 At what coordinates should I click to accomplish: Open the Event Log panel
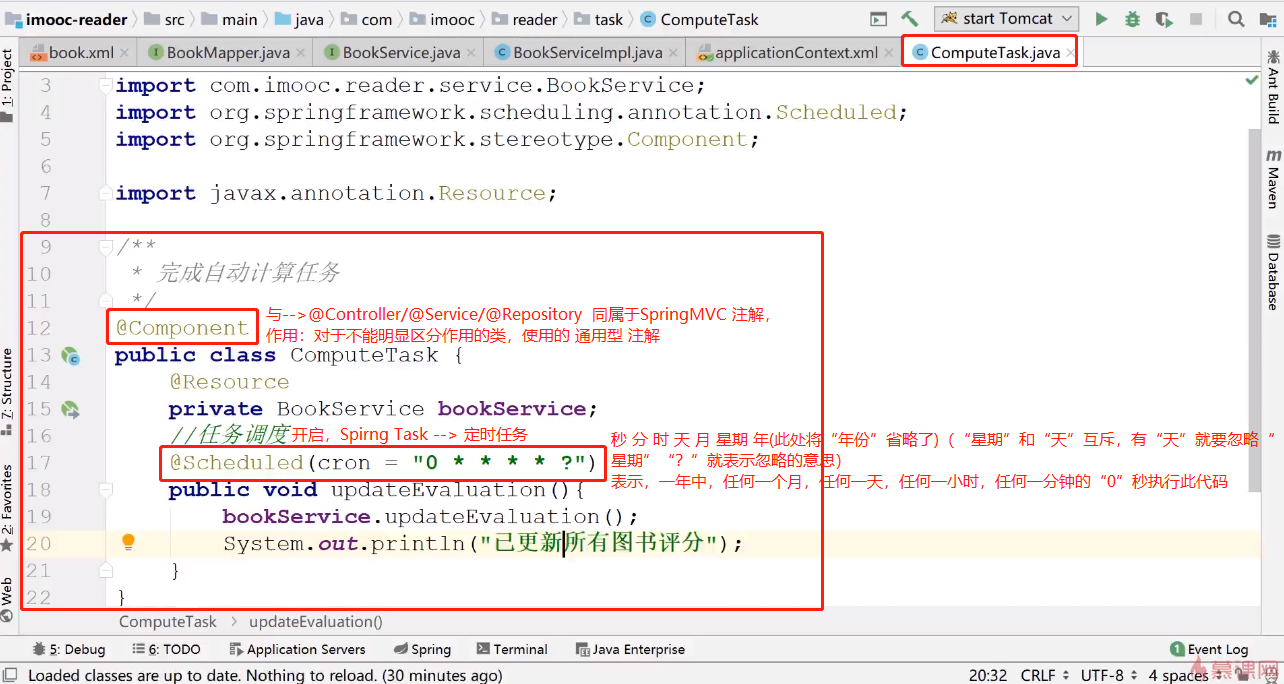click(1208, 649)
